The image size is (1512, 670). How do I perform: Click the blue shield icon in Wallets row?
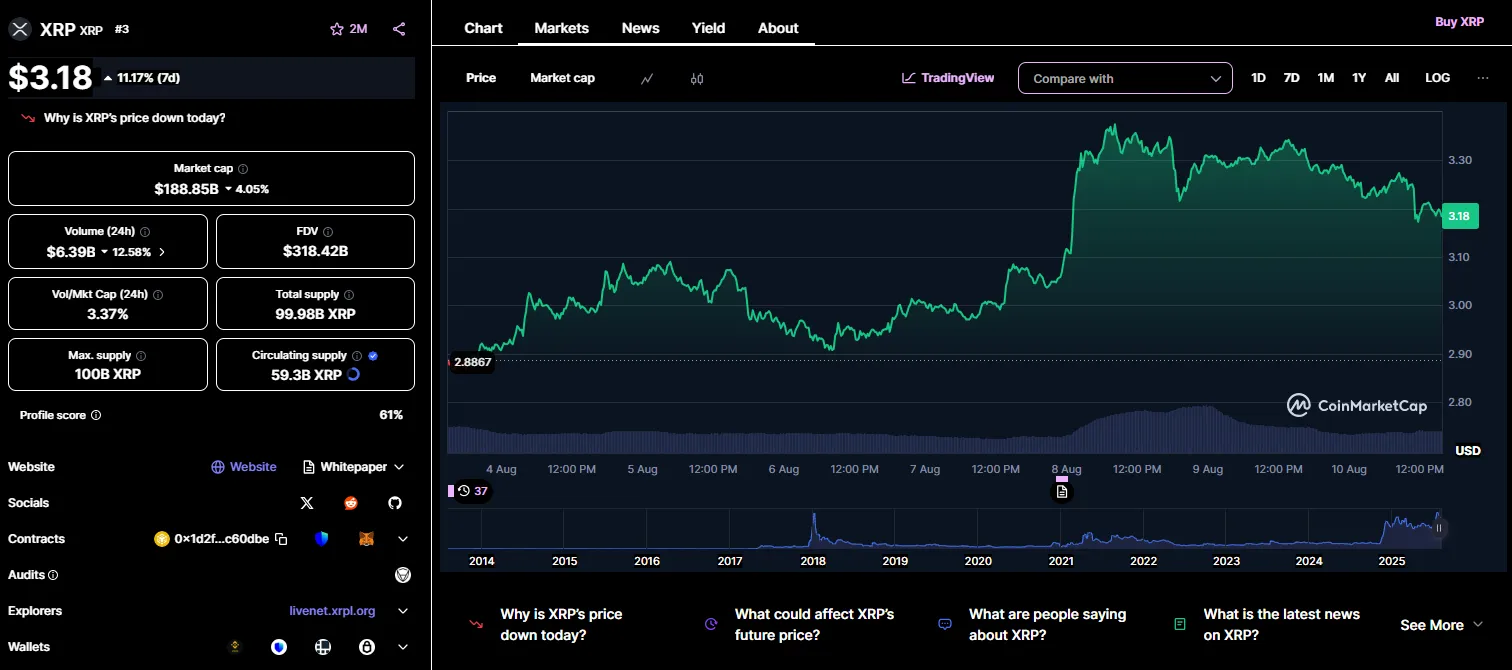(x=279, y=647)
